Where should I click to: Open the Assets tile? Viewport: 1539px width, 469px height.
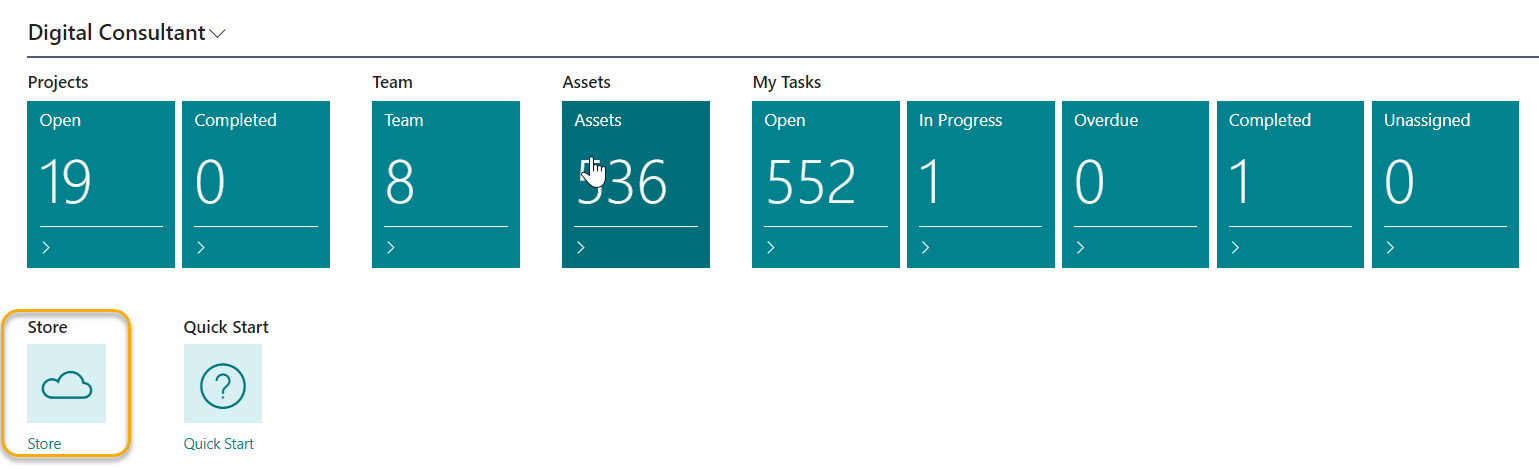pos(636,184)
